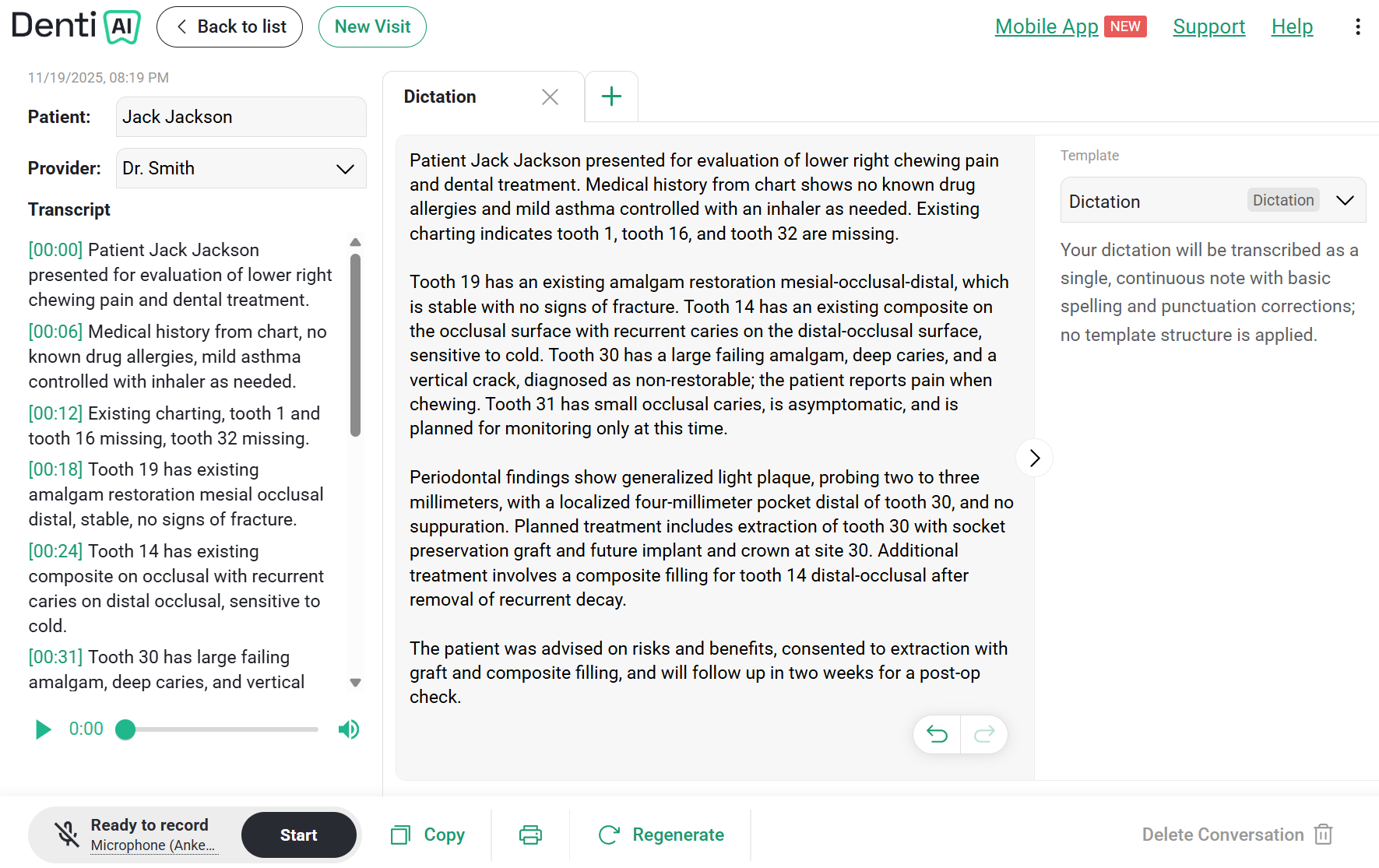Image resolution: width=1379 pixels, height=868 pixels.
Task: Close the Dictation tab
Action: pos(550,97)
